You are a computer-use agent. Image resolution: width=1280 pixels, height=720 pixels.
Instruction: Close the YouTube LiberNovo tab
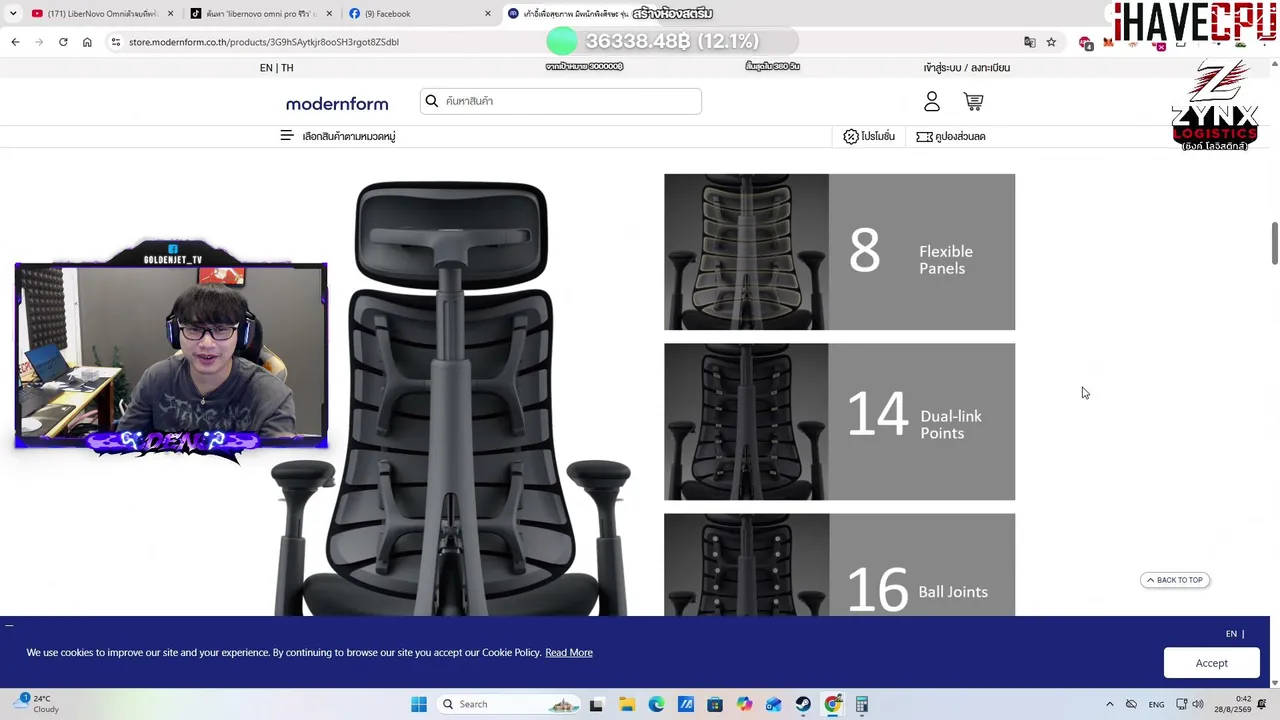coord(170,14)
